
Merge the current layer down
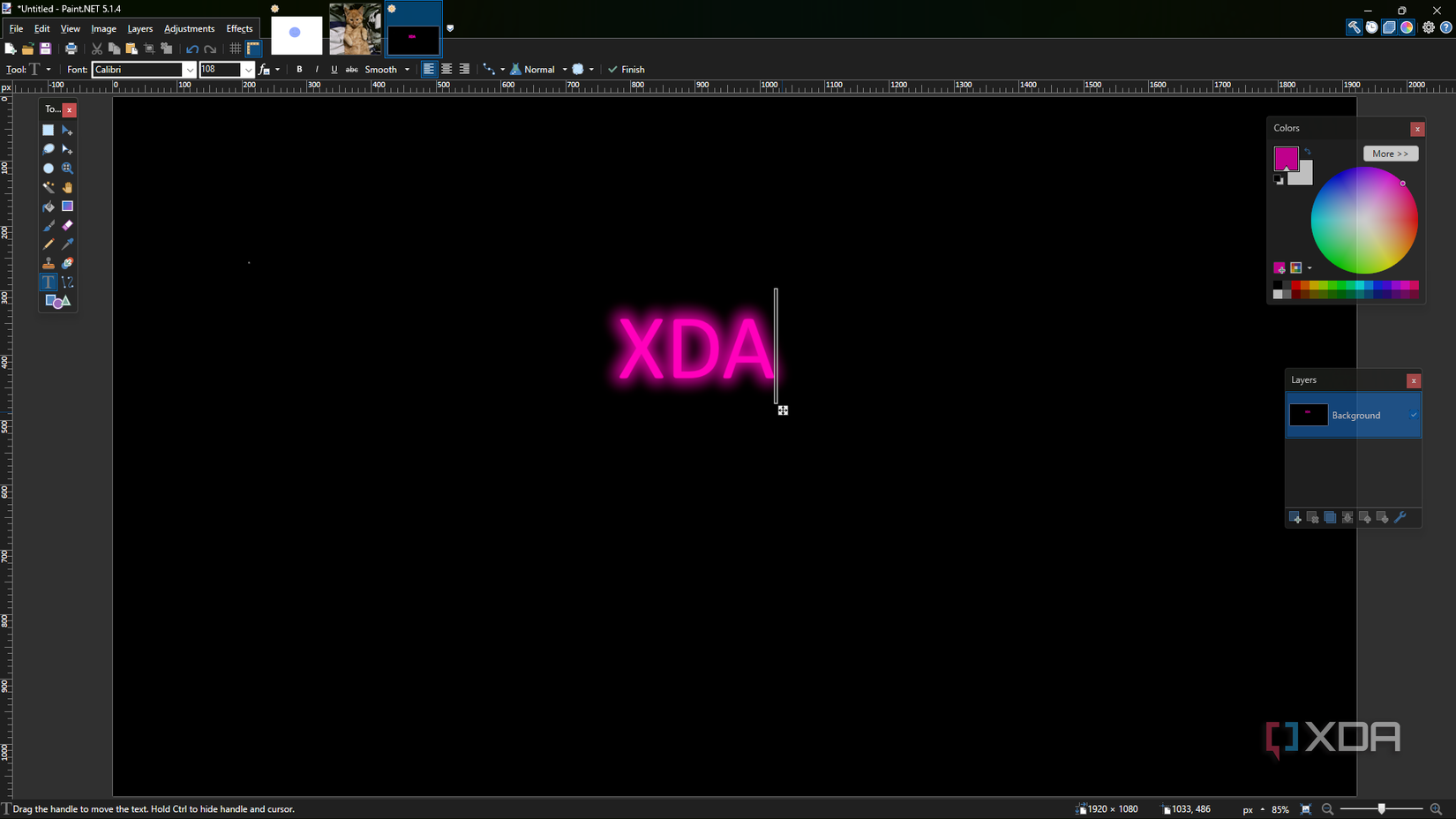tap(1347, 517)
